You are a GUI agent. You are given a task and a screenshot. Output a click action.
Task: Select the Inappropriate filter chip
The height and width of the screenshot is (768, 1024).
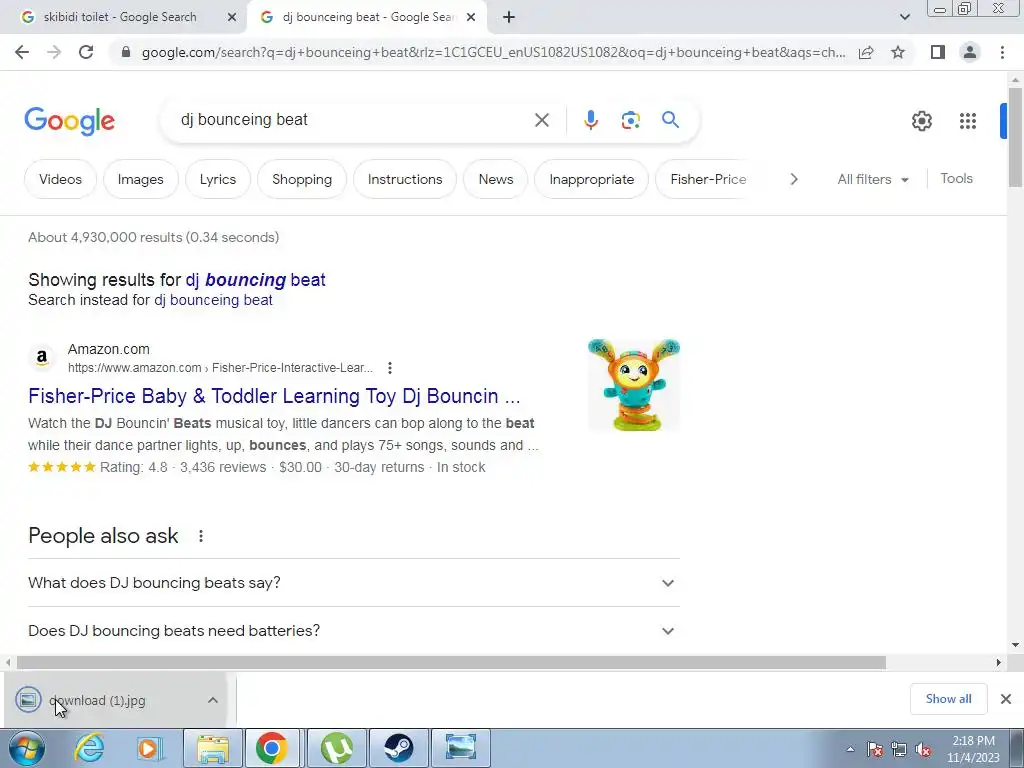(x=592, y=179)
